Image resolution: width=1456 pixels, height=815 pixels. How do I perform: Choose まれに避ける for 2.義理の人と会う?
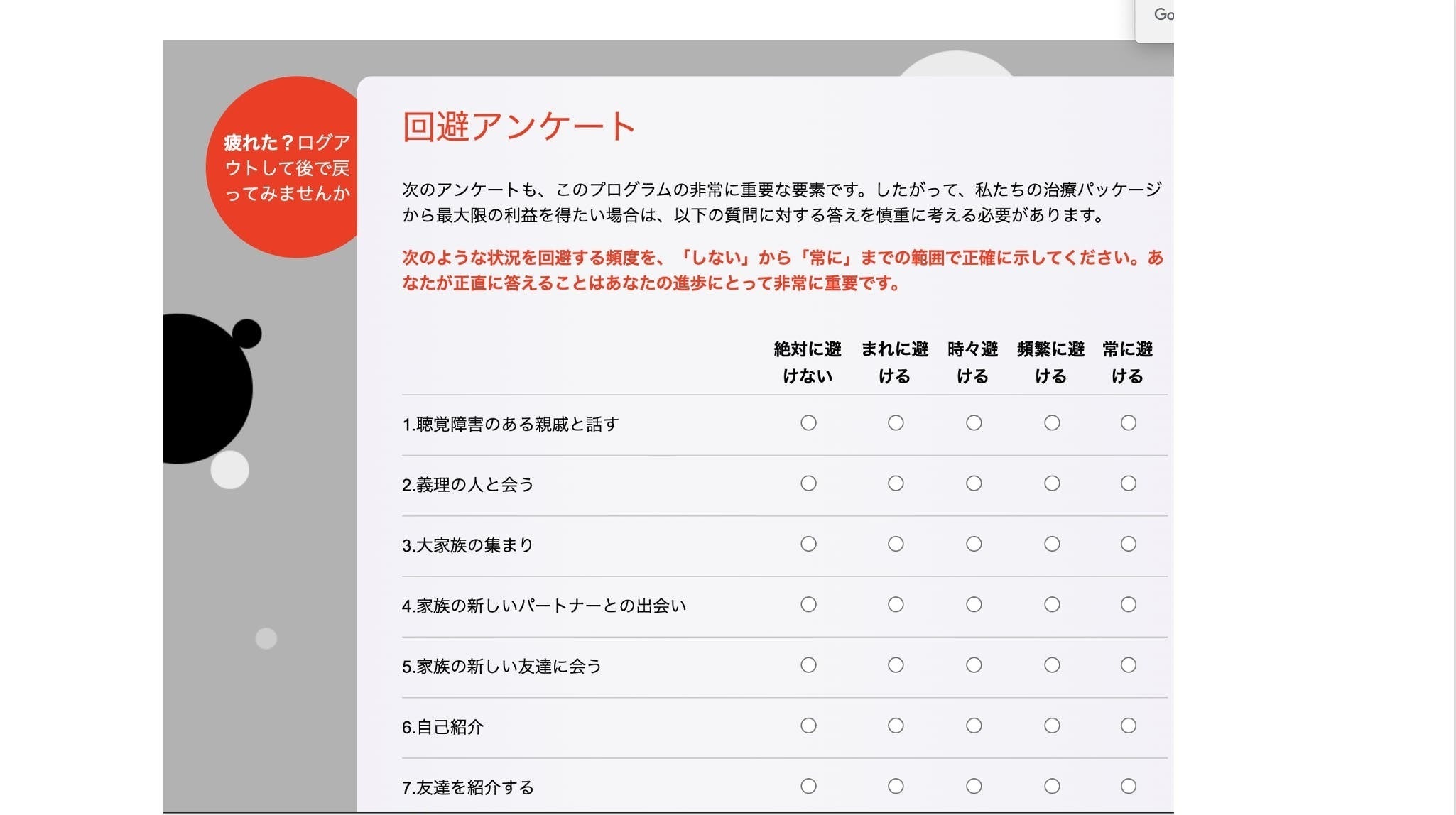[x=896, y=483]
